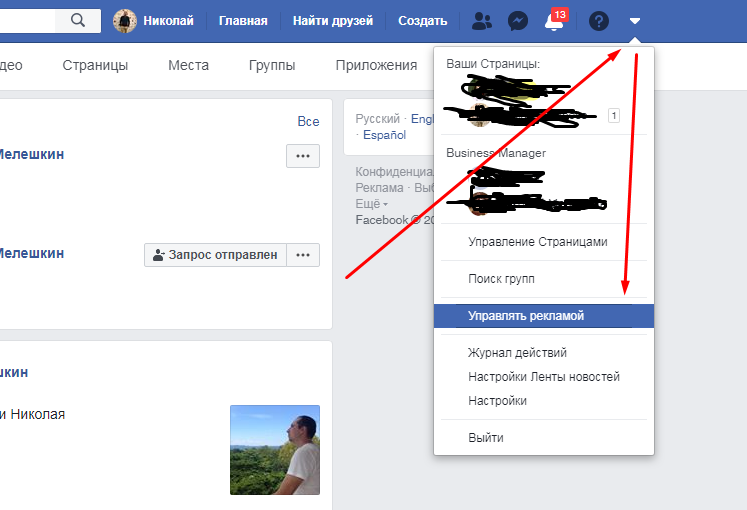Open notifications bell with 13 badge
Screen dimensions: 747x510
coord(555,20)
